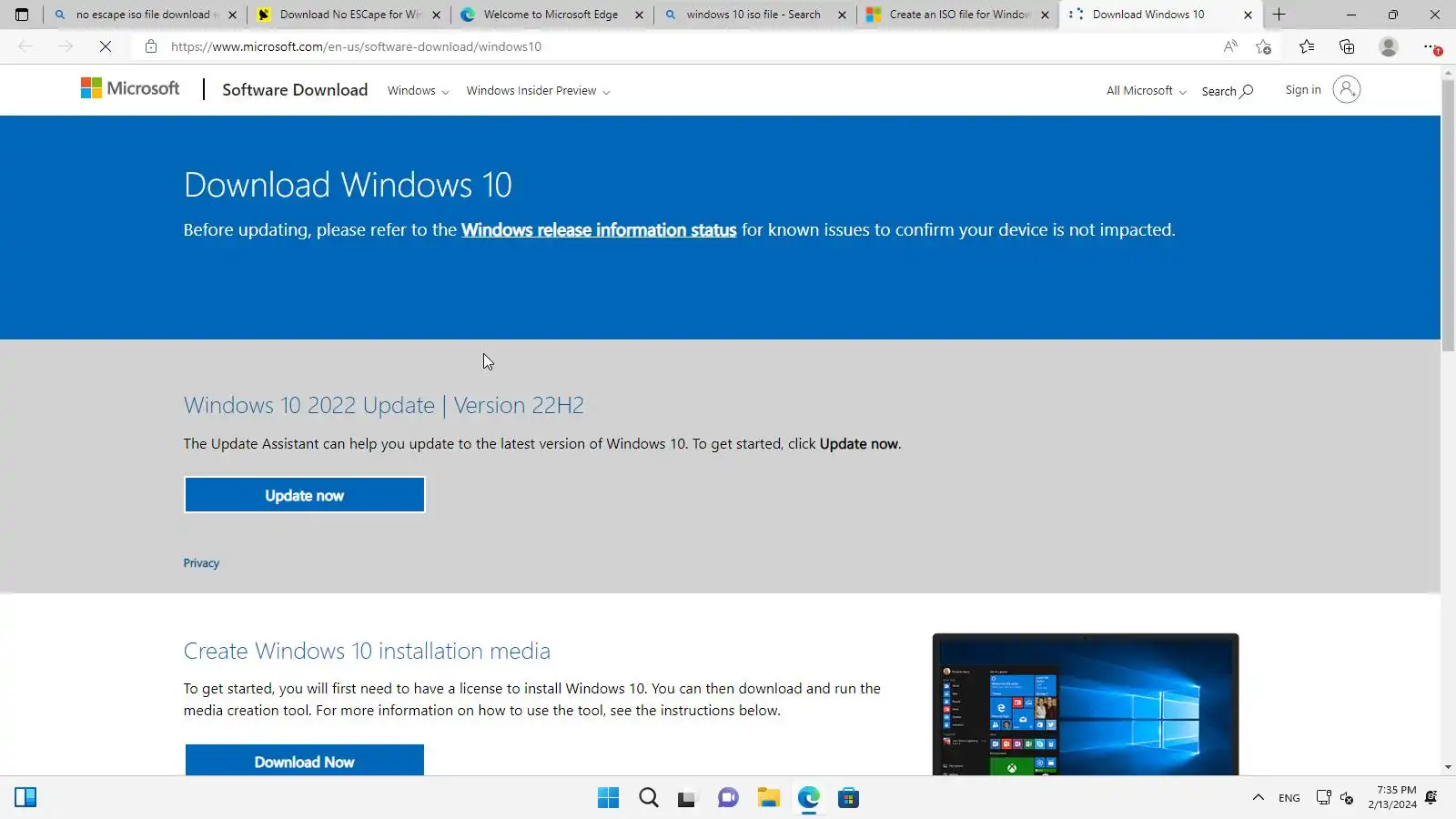Close the 'Welcome to Microsoft Edge' tab
1456x819 pixels.
[639, 15]
